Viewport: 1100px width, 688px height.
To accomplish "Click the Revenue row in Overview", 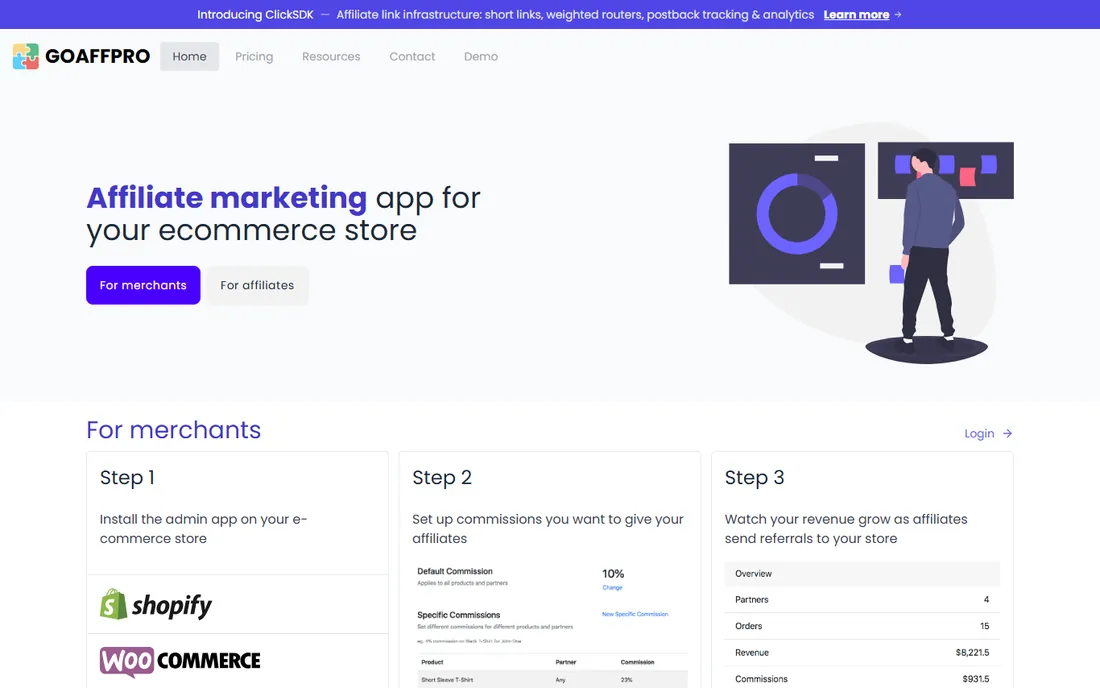I will (862, 653).
